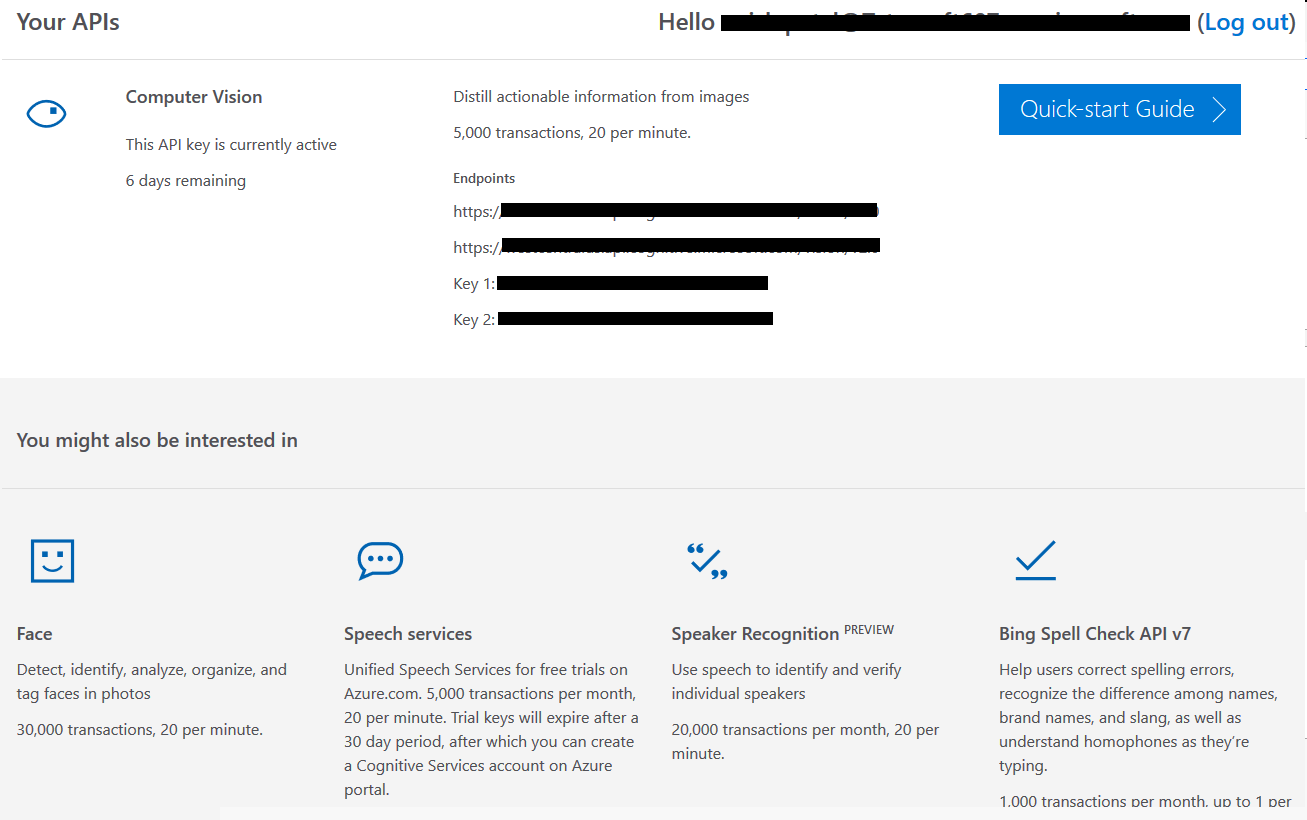Open the Speaker Recognition heading
This screenshot has height=820, width=1307.
point(755,634)
